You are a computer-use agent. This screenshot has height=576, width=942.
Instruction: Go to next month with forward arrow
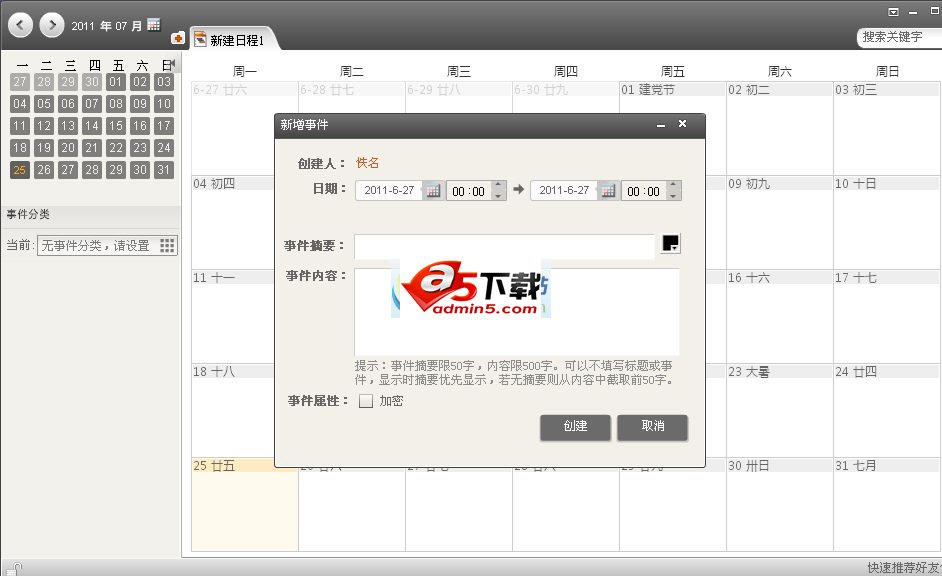tap(52, 25)
